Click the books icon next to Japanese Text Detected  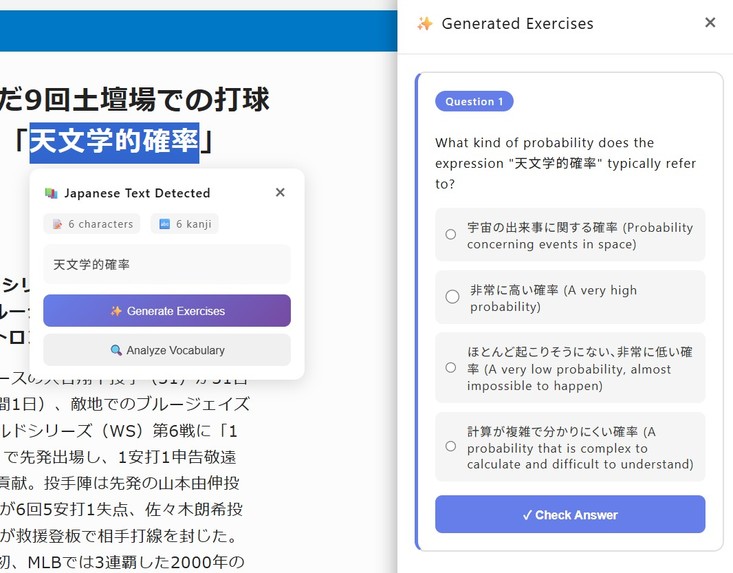pyautogui.click(x=51, y=193)
